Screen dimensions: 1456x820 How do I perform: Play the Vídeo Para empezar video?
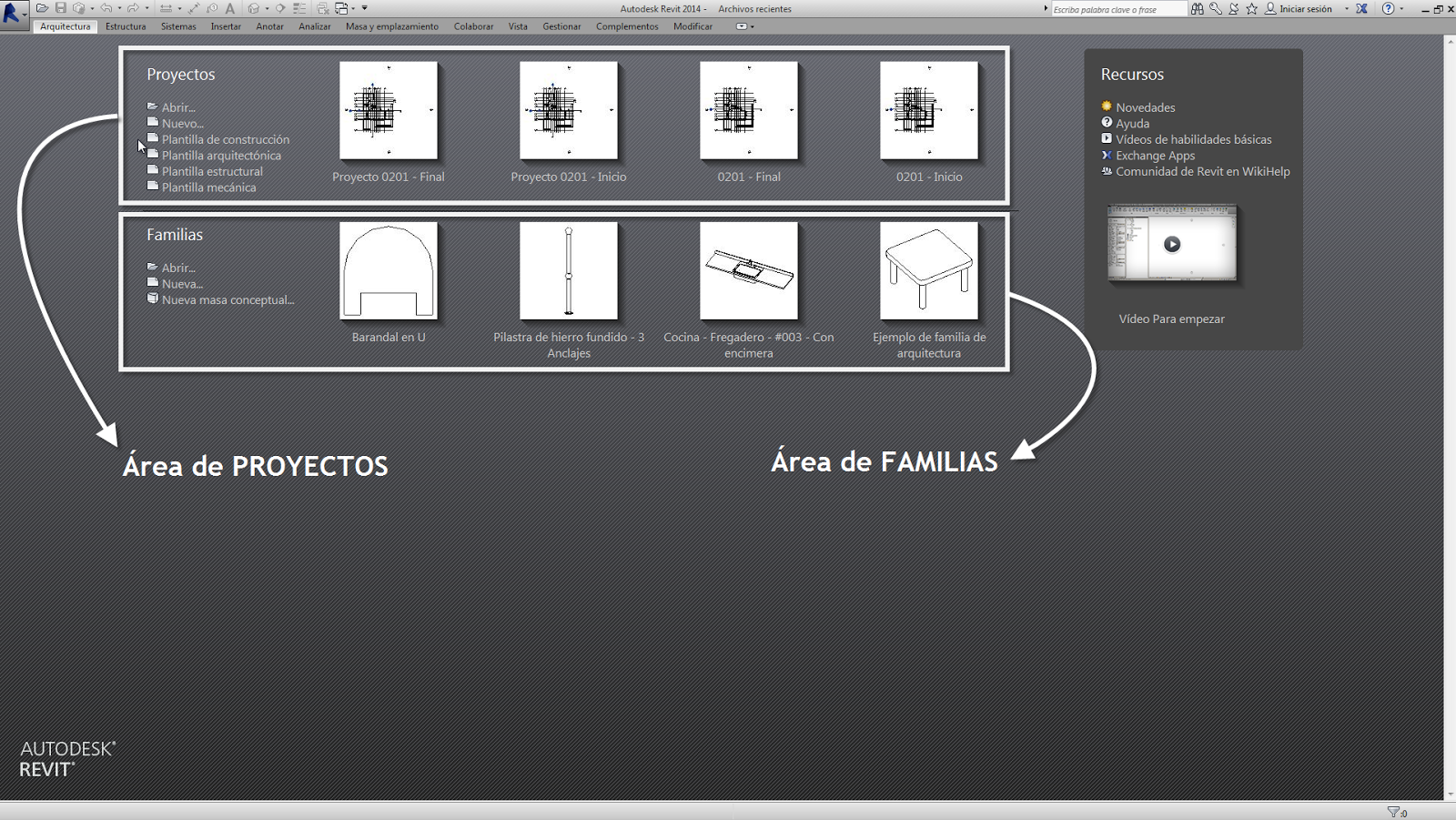1172,243
